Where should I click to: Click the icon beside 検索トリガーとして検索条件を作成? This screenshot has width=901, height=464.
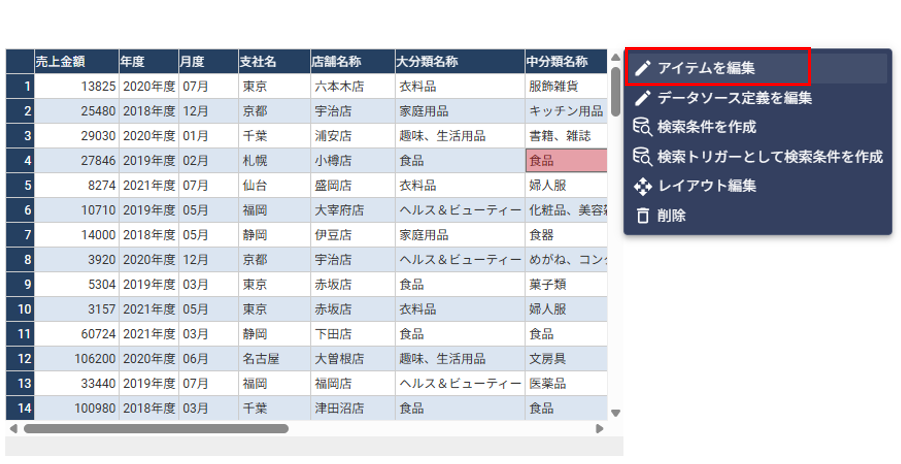pyautogui.click(x=643, y=157)
